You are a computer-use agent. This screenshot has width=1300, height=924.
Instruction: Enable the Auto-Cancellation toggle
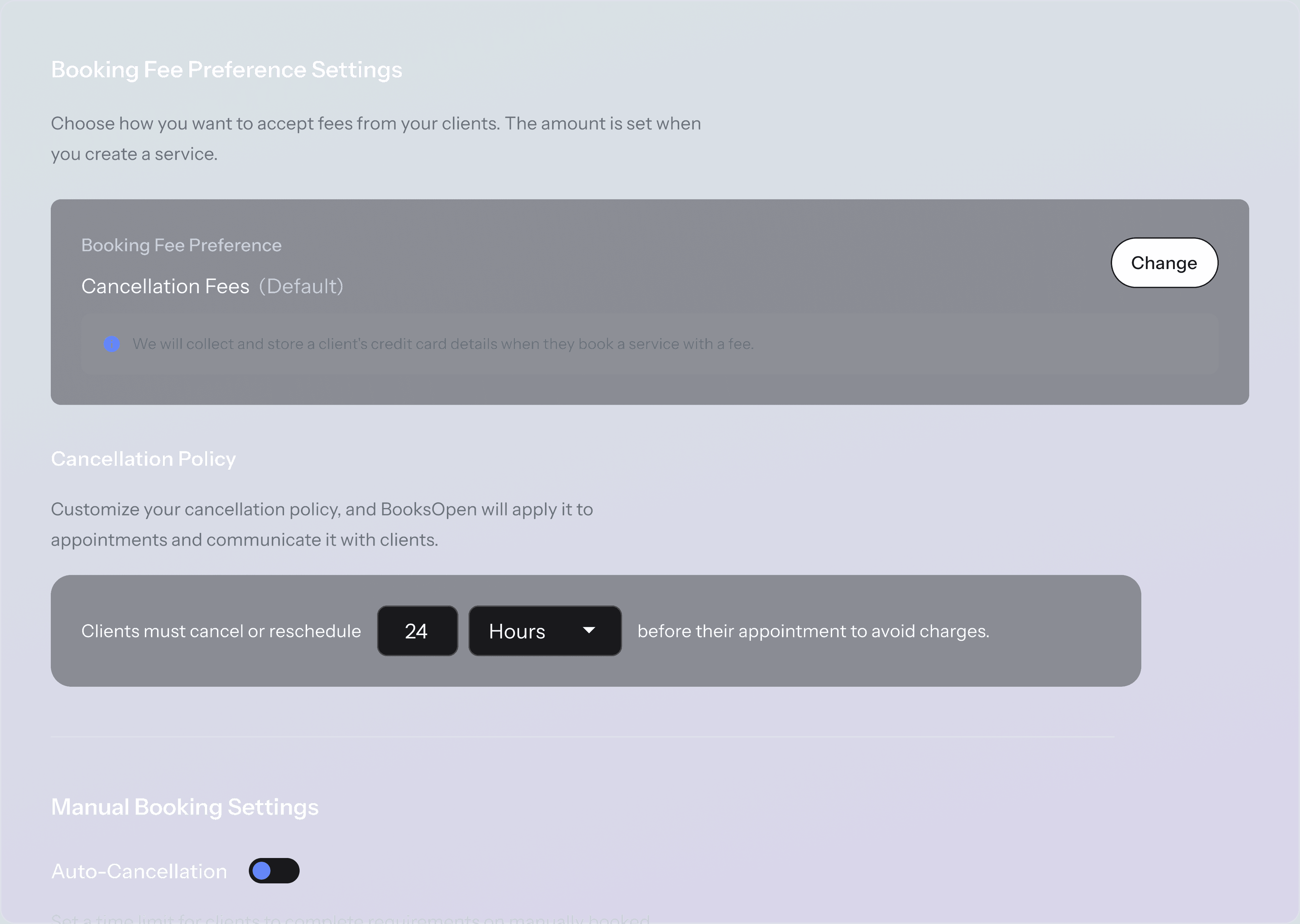pos(274,871)
